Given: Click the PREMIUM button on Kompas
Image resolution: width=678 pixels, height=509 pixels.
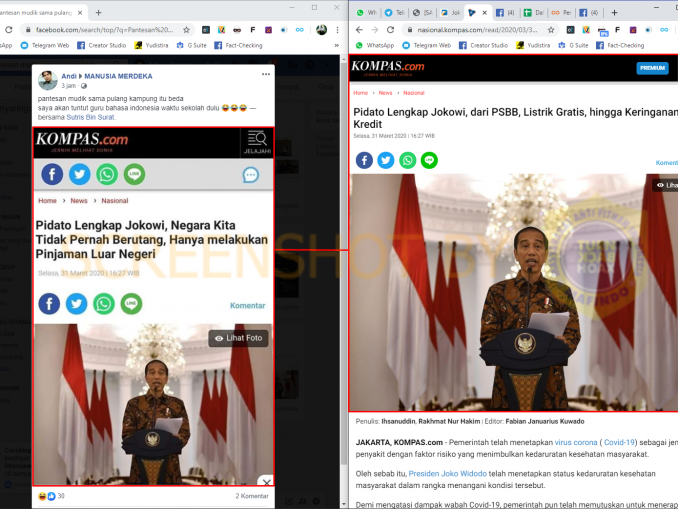Looking at the screenshot, I should point(652,68).
